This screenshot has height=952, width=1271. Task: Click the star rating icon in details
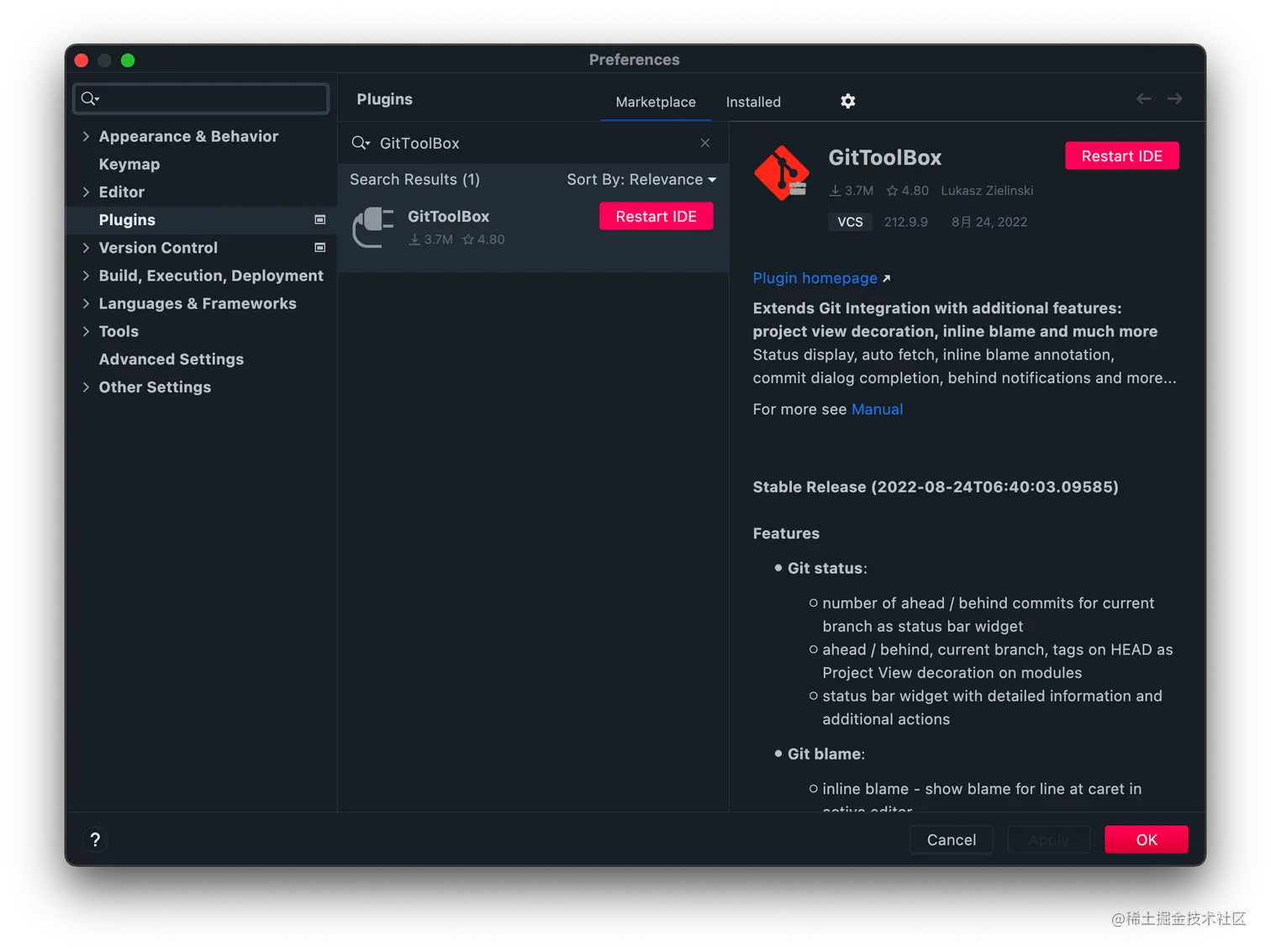point(892,191)
